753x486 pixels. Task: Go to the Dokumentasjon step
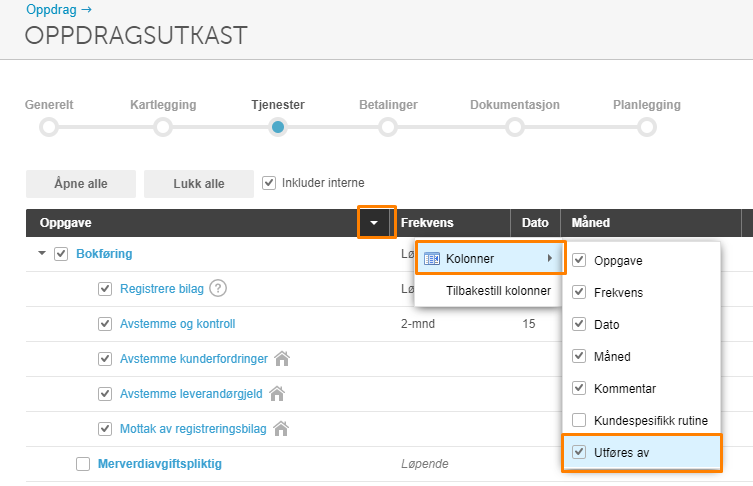click(x=515, y=105)
